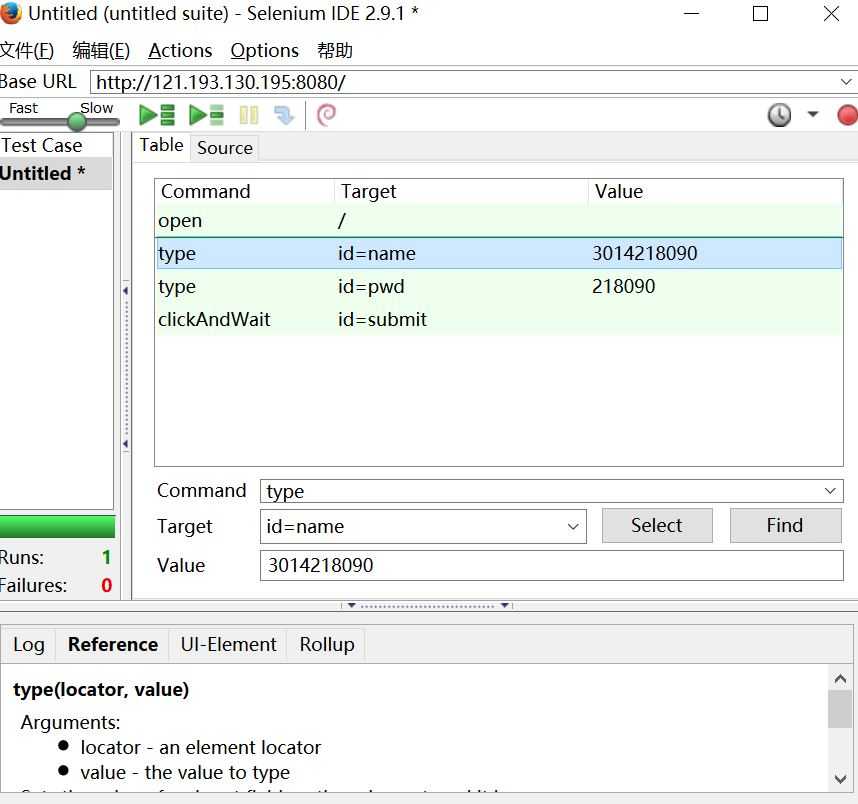
Task: Select the Untitled * test case
Action: 56,173
